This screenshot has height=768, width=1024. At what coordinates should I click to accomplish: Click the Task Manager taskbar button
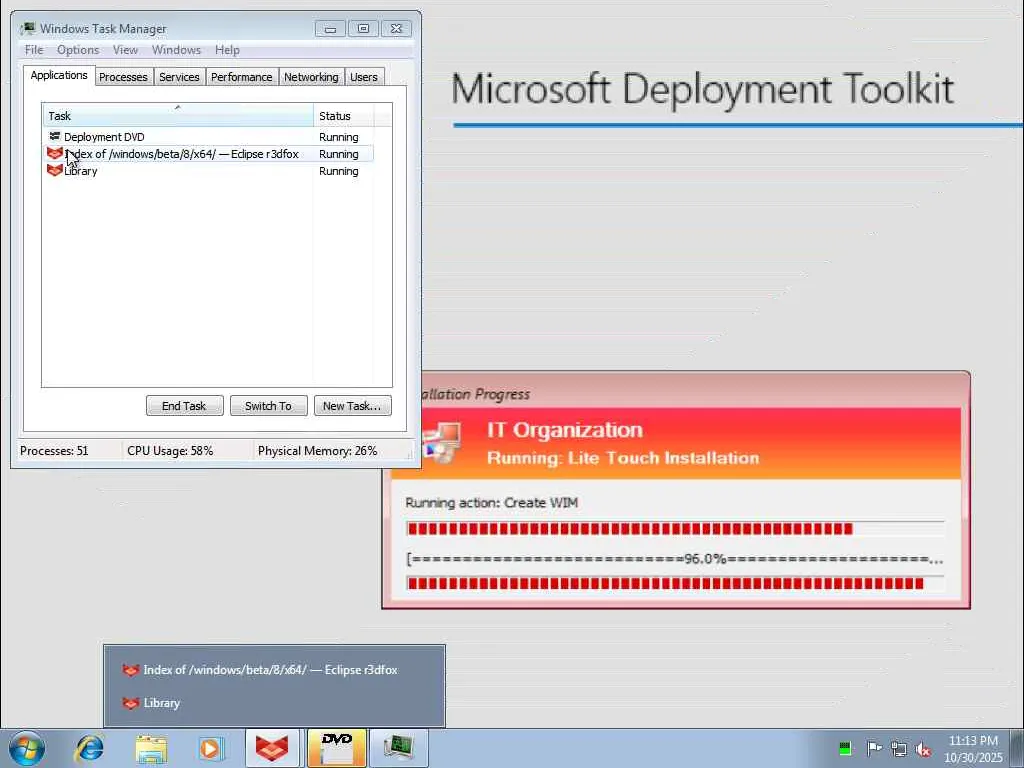pos(398,748)
